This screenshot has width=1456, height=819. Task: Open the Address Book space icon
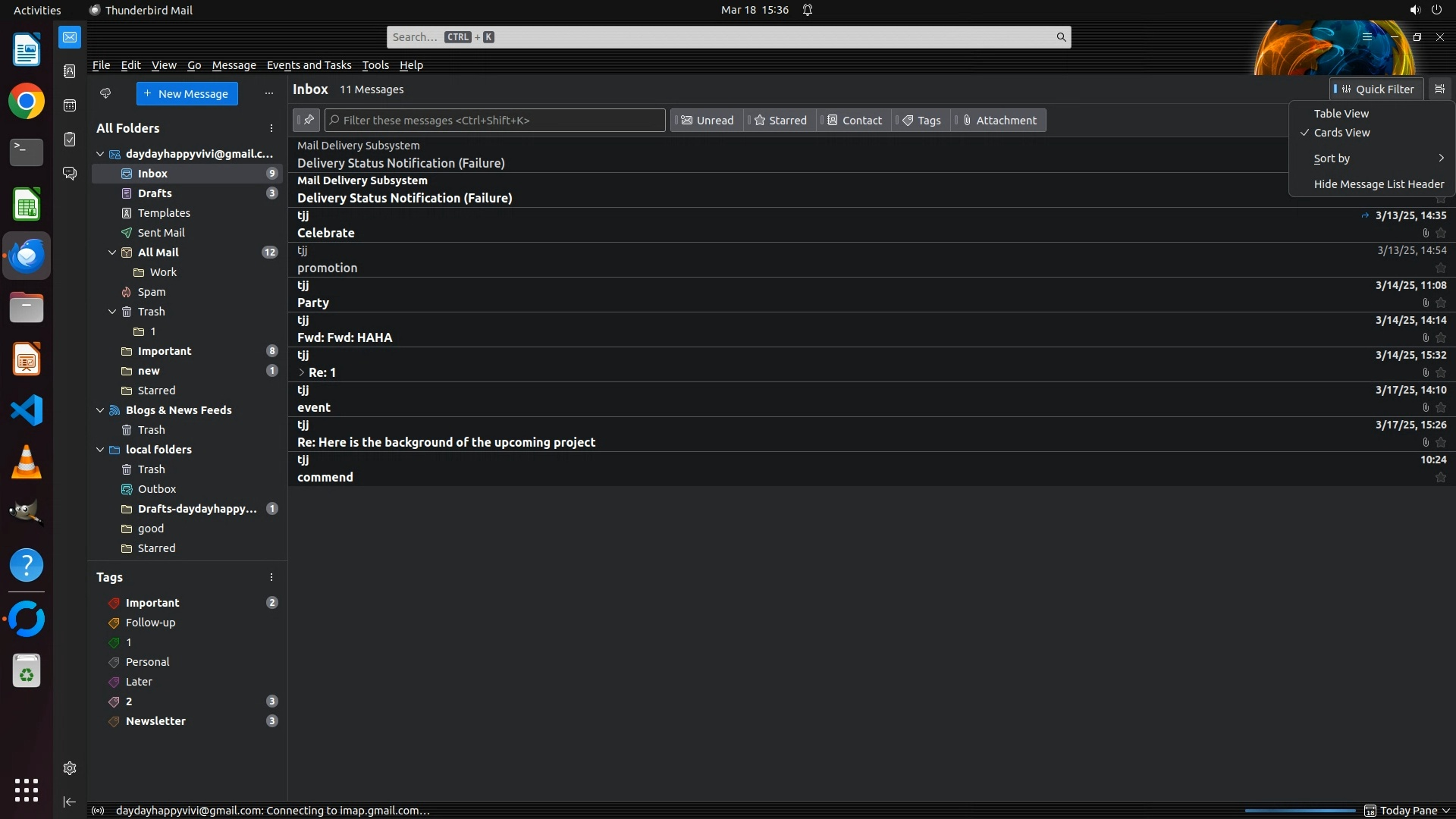pyautogui.click(x=70, y=71)
